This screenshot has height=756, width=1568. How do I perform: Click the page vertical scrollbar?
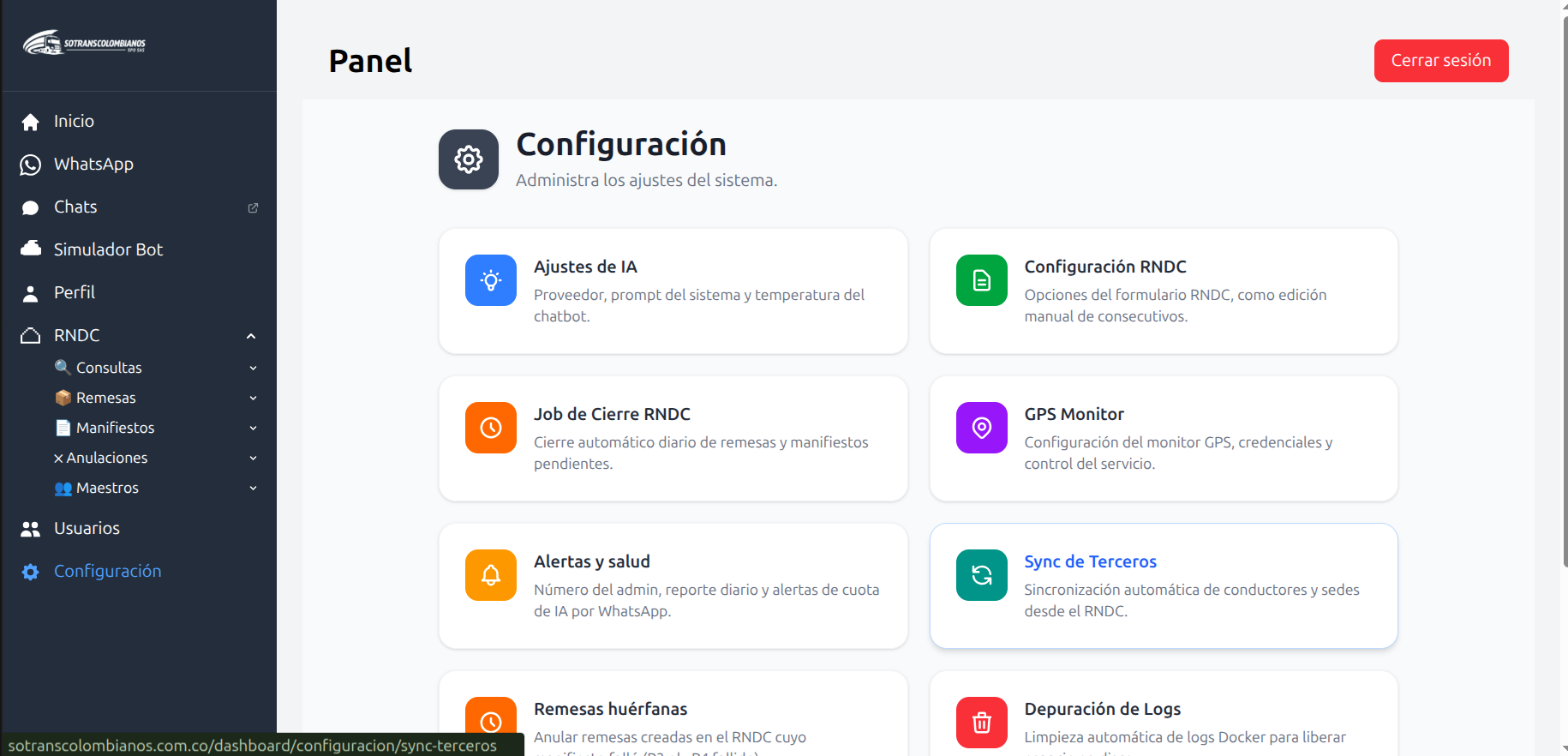point(1565,291)
